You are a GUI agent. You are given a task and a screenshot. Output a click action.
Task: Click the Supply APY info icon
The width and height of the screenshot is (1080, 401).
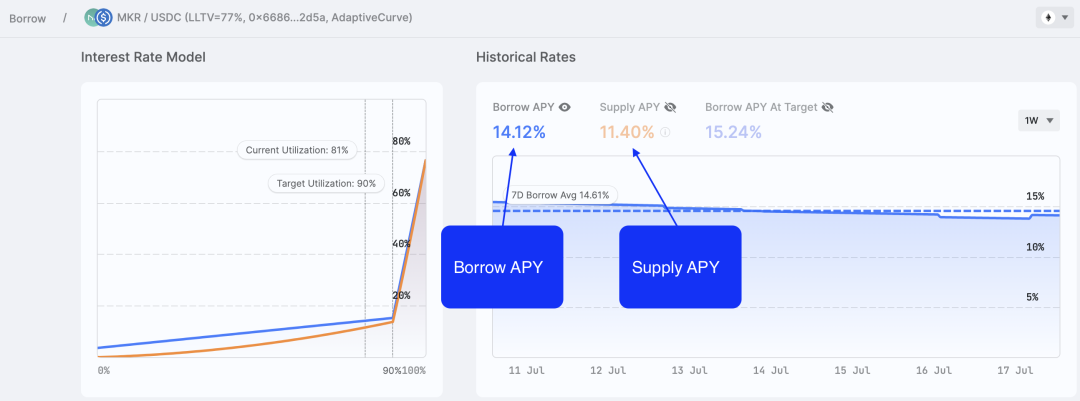point(665,132)
